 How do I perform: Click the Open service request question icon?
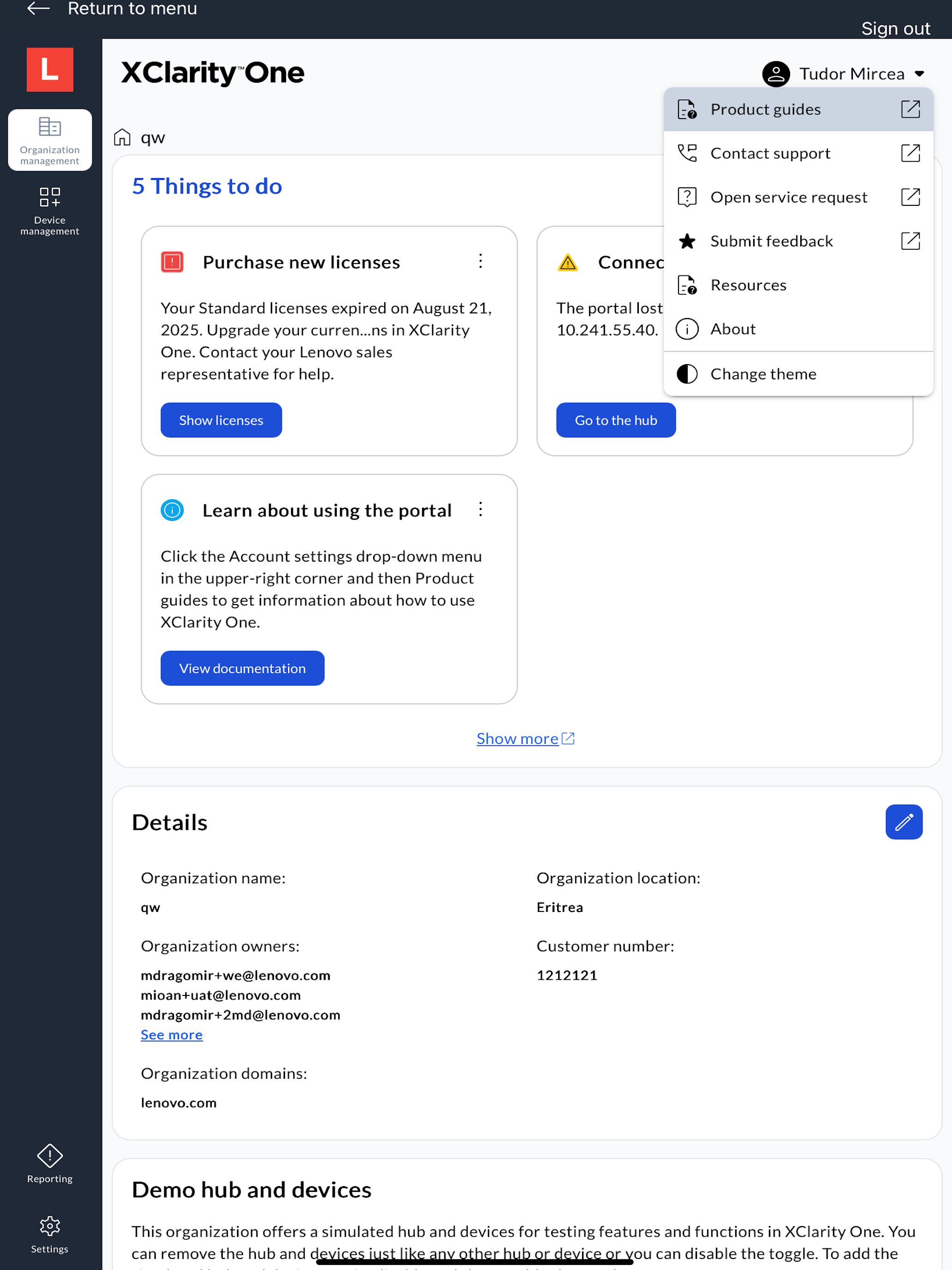click(x=687, y=197)
